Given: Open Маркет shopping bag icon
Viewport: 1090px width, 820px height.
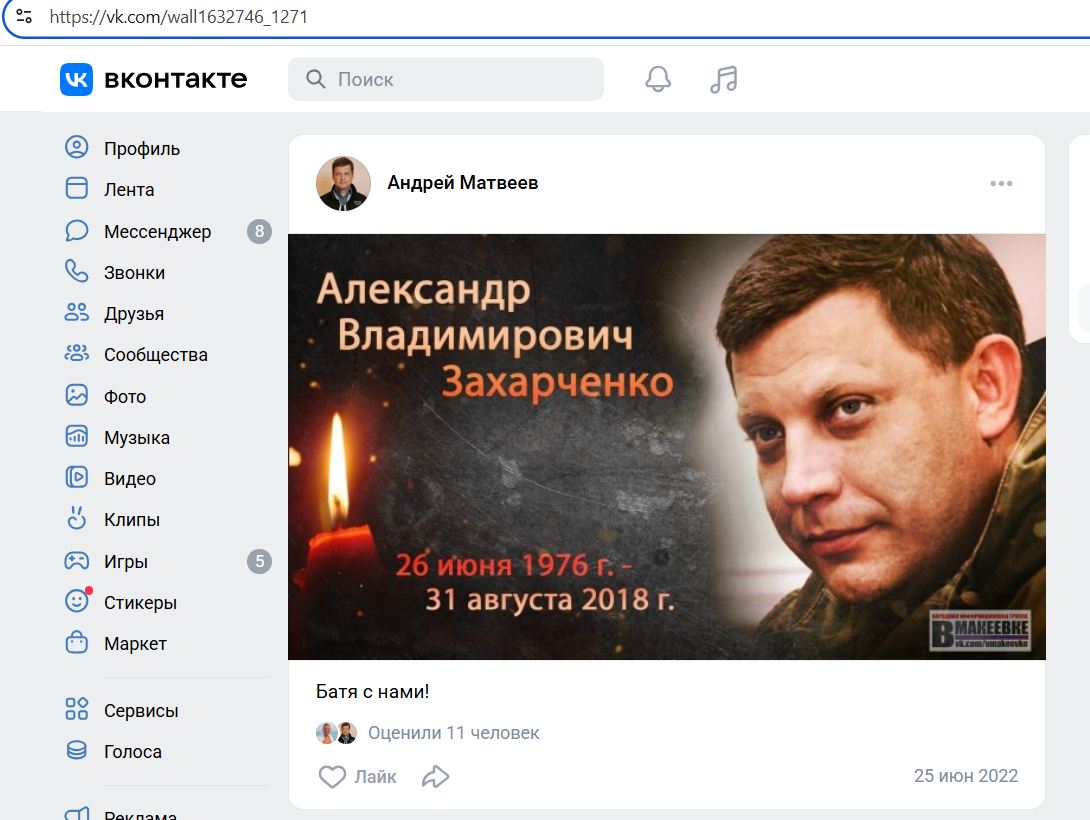Looking at the screenshot, I should 76,643.
